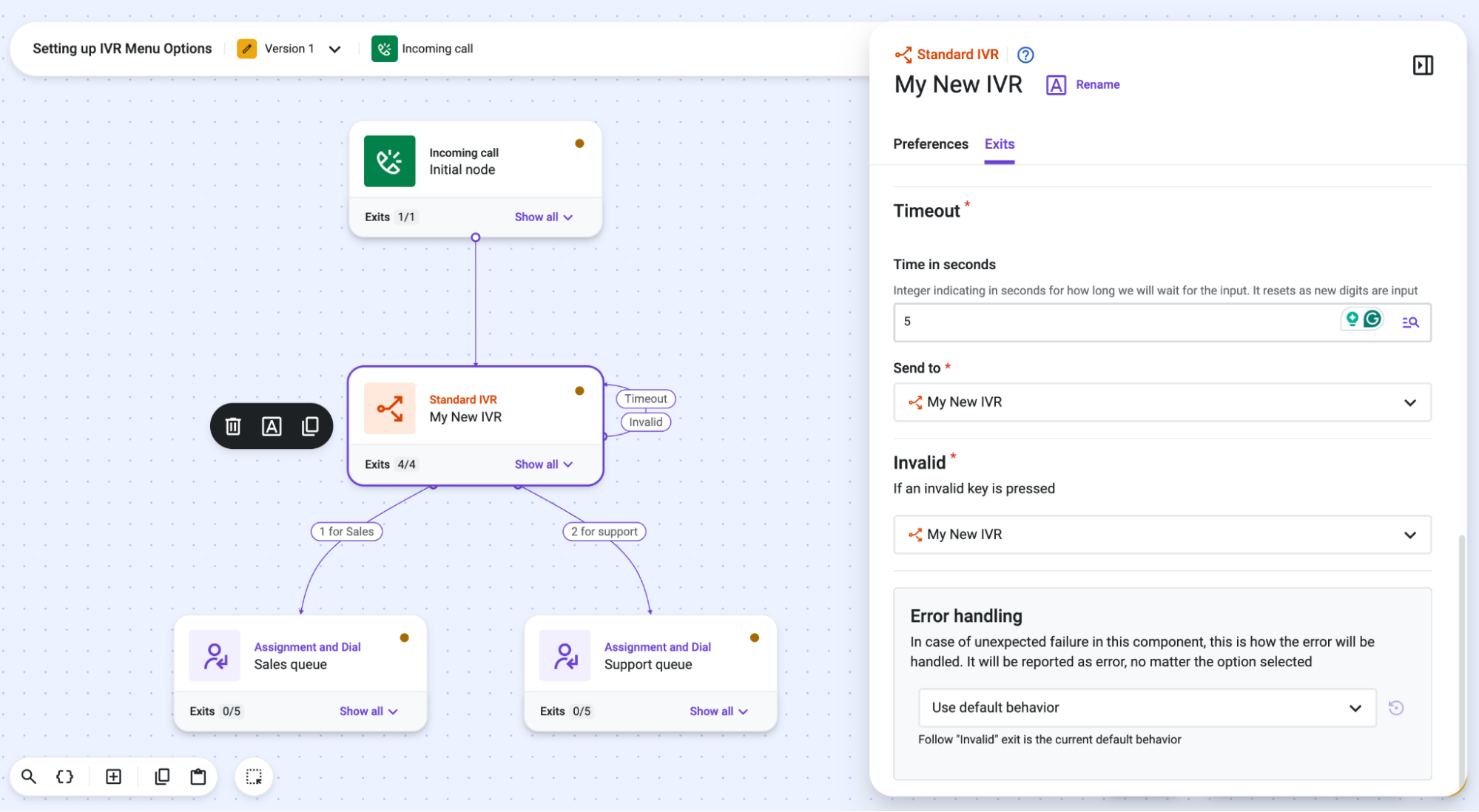Open the Standard IVR help question mark
The image size is (1479, 812).
[x=1025, y=55]
